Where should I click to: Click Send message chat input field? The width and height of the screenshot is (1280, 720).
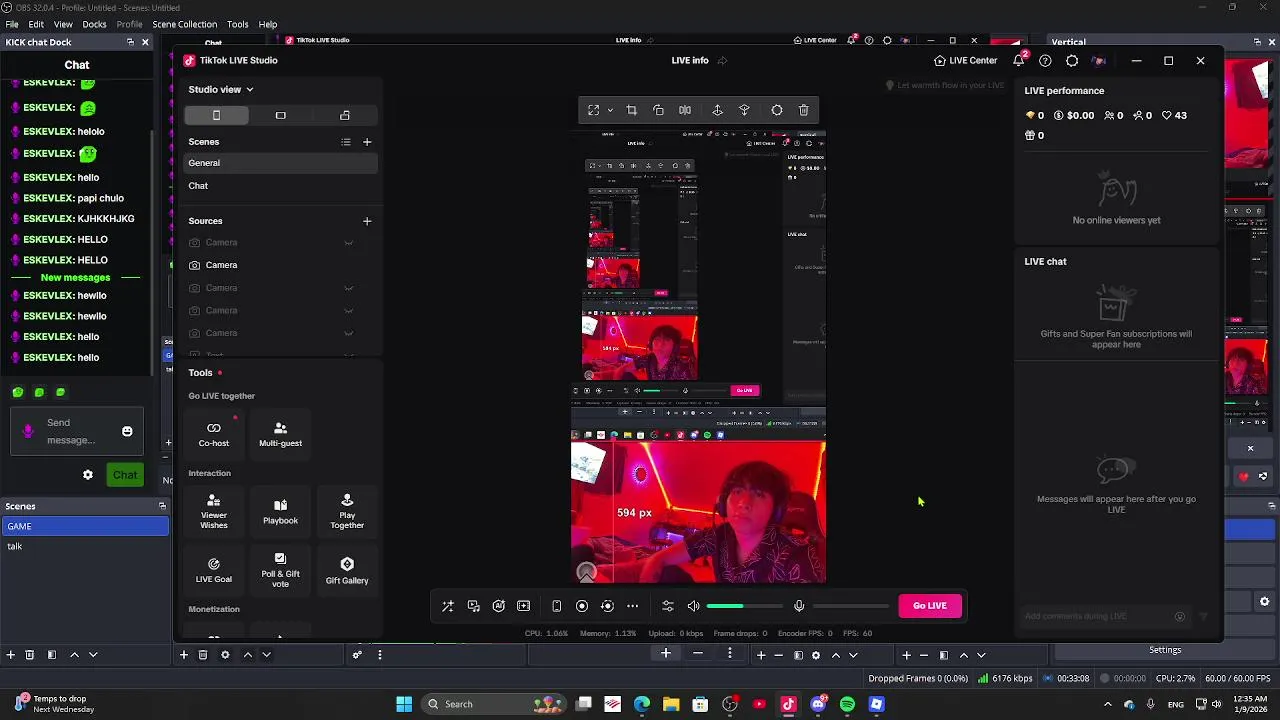(x=77, y=432)
